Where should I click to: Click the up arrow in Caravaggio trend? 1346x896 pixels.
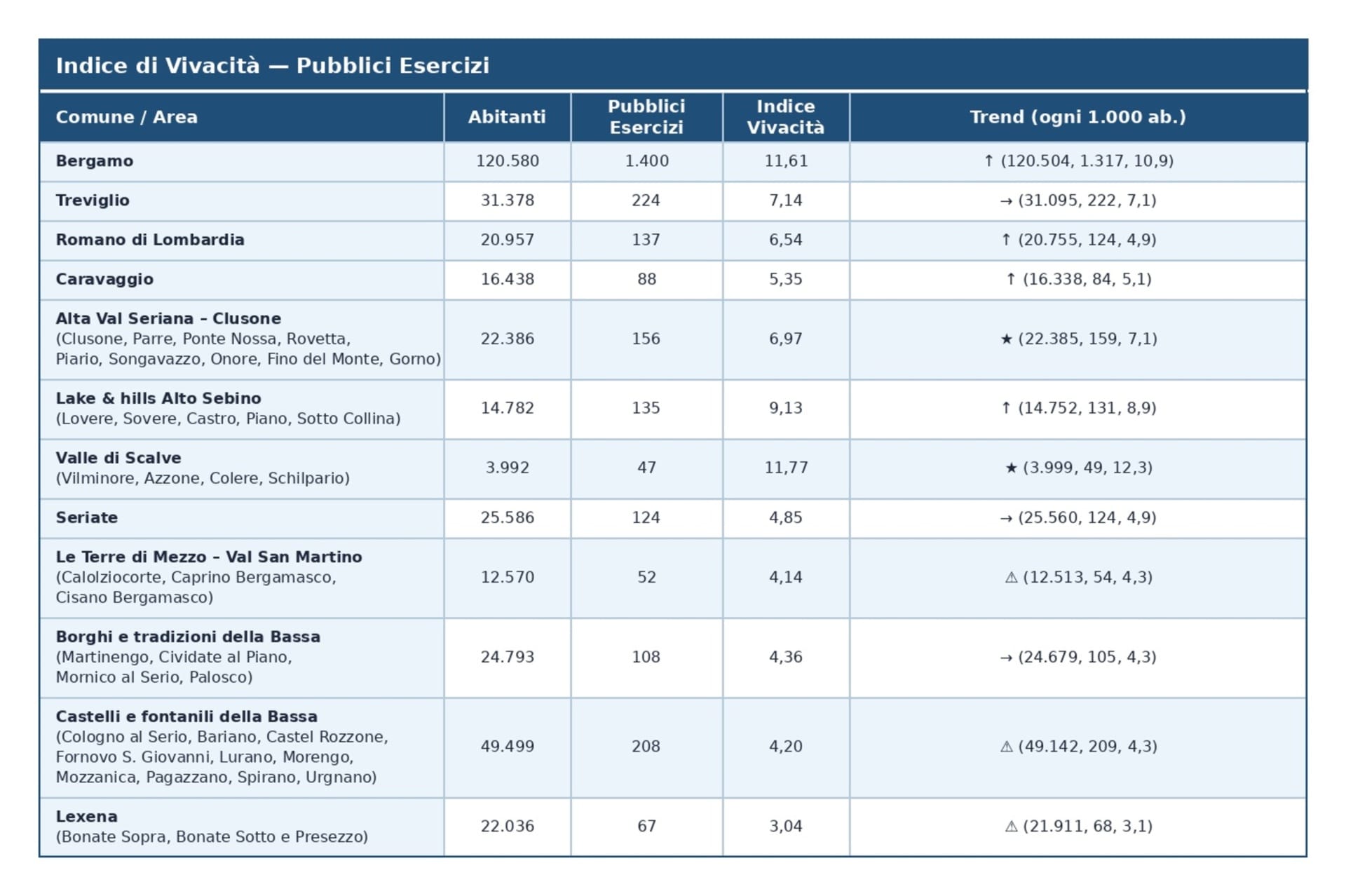point(1011,280)
